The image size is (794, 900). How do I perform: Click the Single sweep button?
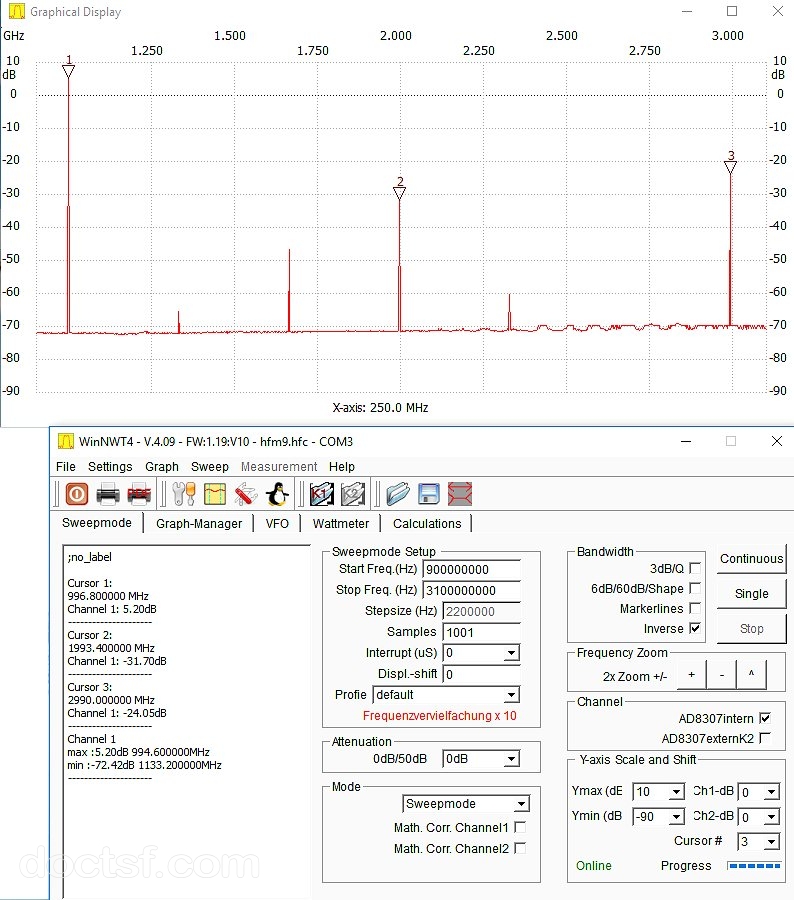(x=751, y=594)
